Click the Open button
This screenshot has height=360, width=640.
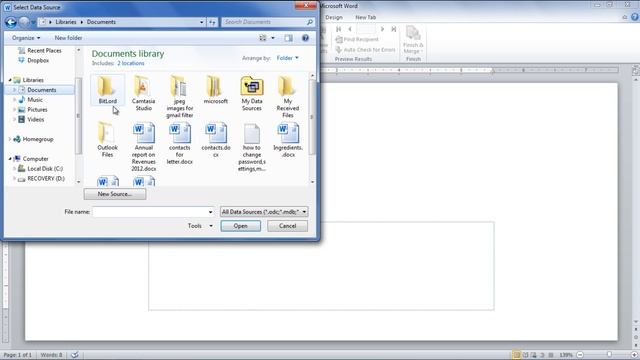(240, 226)
